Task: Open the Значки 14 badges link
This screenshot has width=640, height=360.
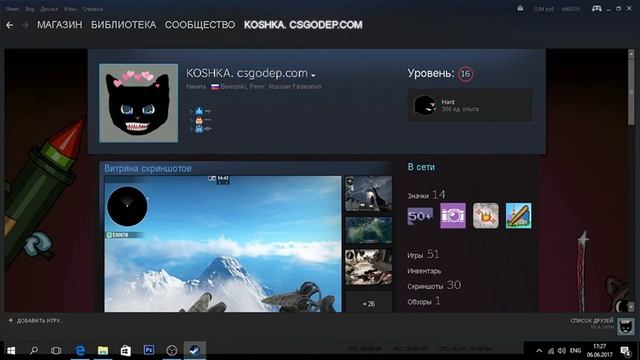Action: coord(426,195)
